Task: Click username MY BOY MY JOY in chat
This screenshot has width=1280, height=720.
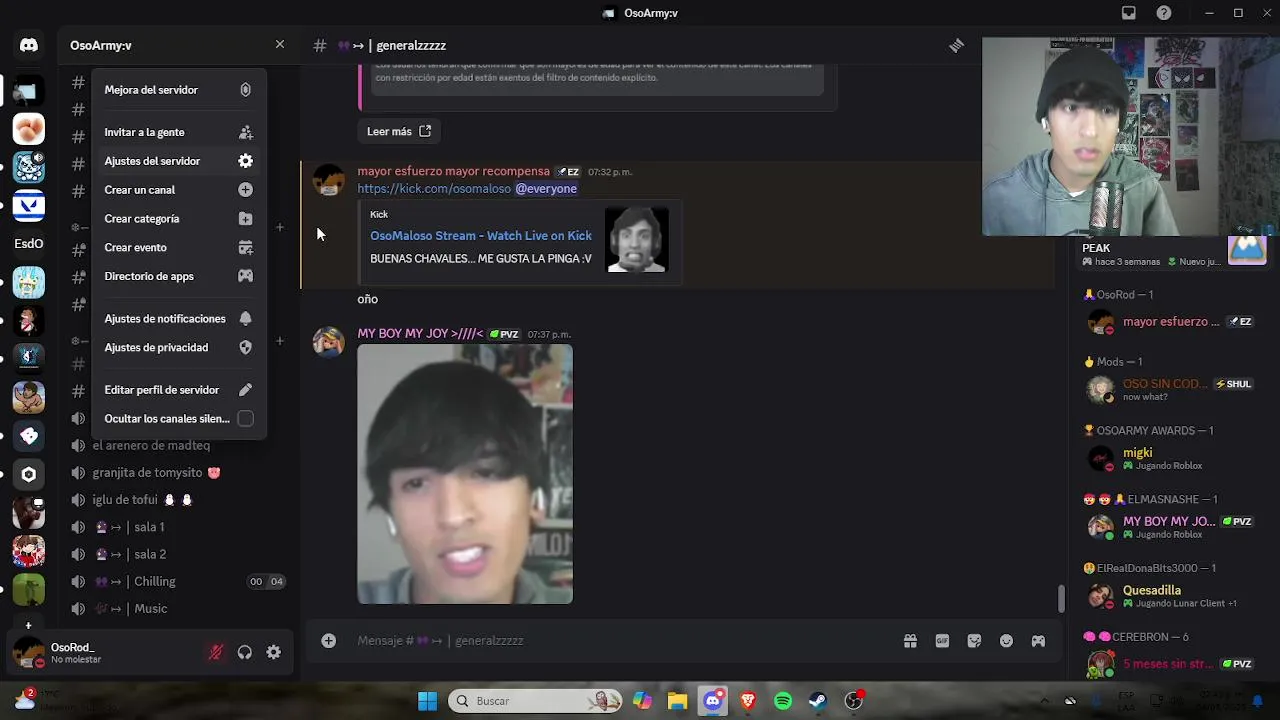Action: (x=420, y=334)
